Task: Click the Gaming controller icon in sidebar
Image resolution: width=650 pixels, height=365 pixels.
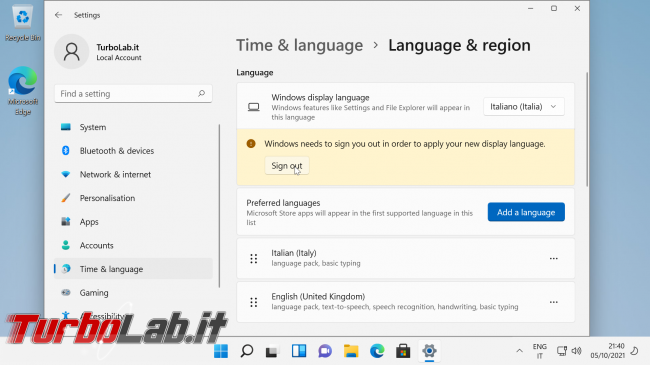Action: click(65, 292)
